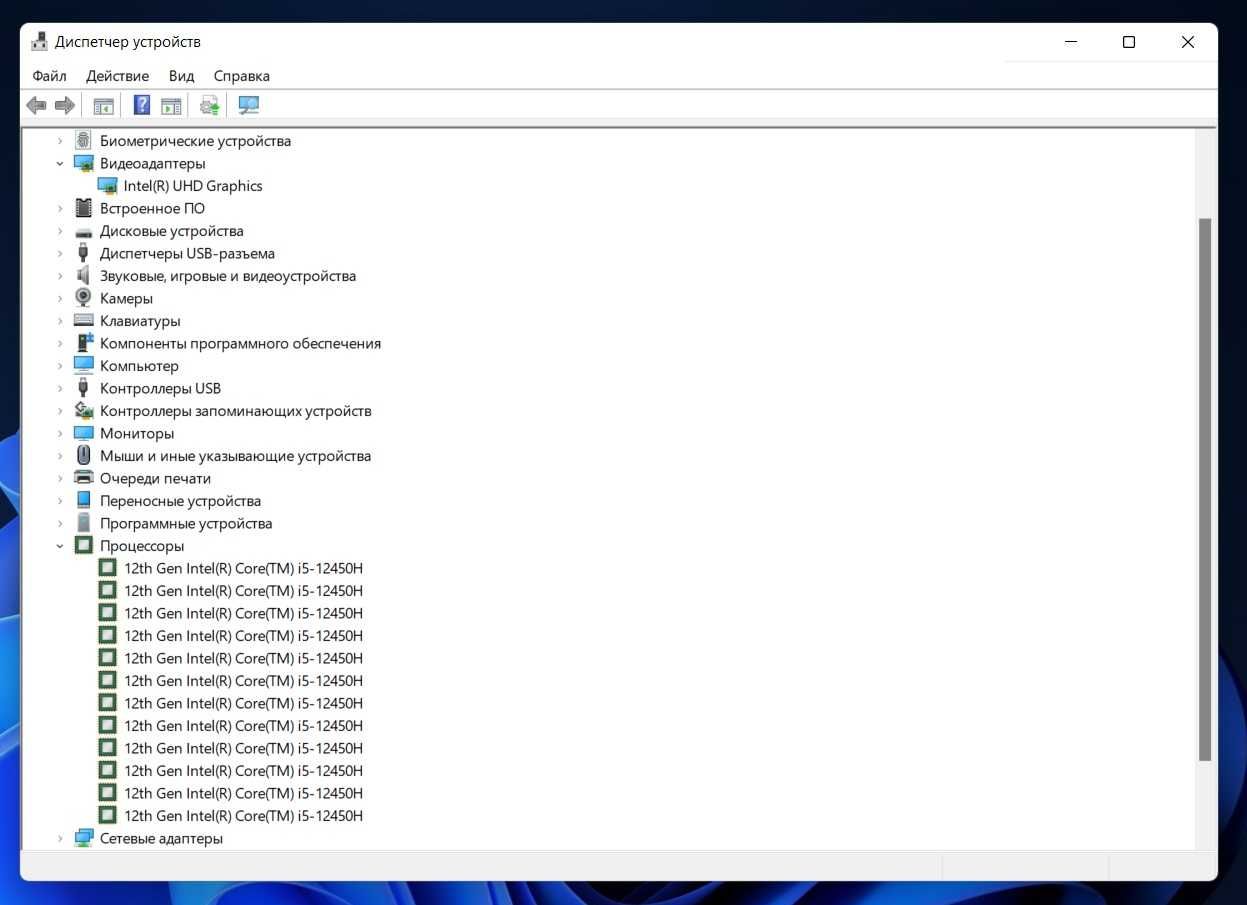The height and width of the screenshot is (905, 1247).
Task: Expand the Сетевые адаптеры node
Action: 60,838
